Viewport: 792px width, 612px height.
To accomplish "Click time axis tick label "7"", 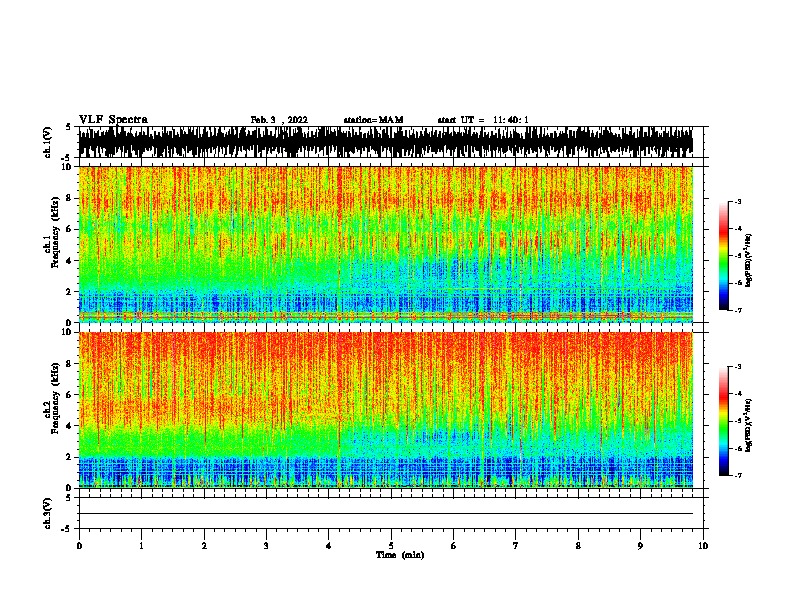I will [x=516, y=546].
